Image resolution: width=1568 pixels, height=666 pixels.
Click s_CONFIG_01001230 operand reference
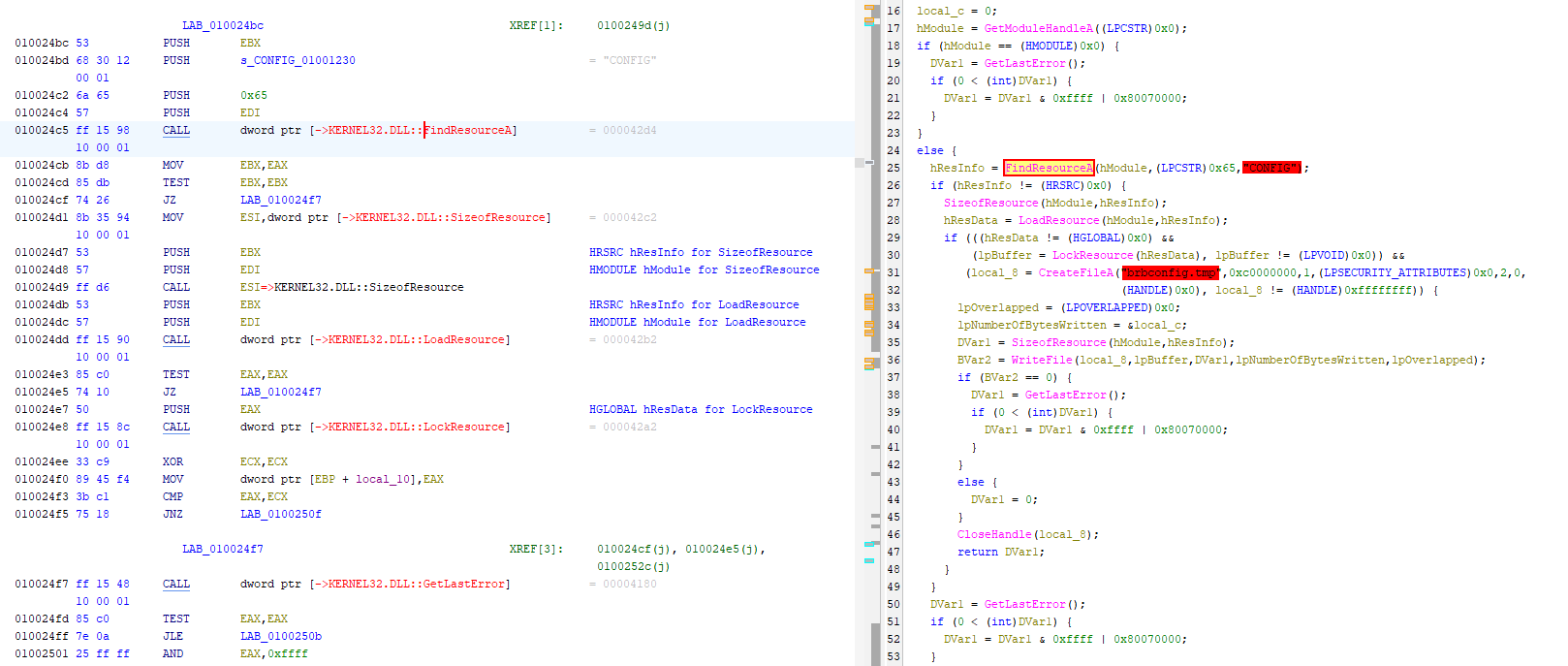coord(298,60)
